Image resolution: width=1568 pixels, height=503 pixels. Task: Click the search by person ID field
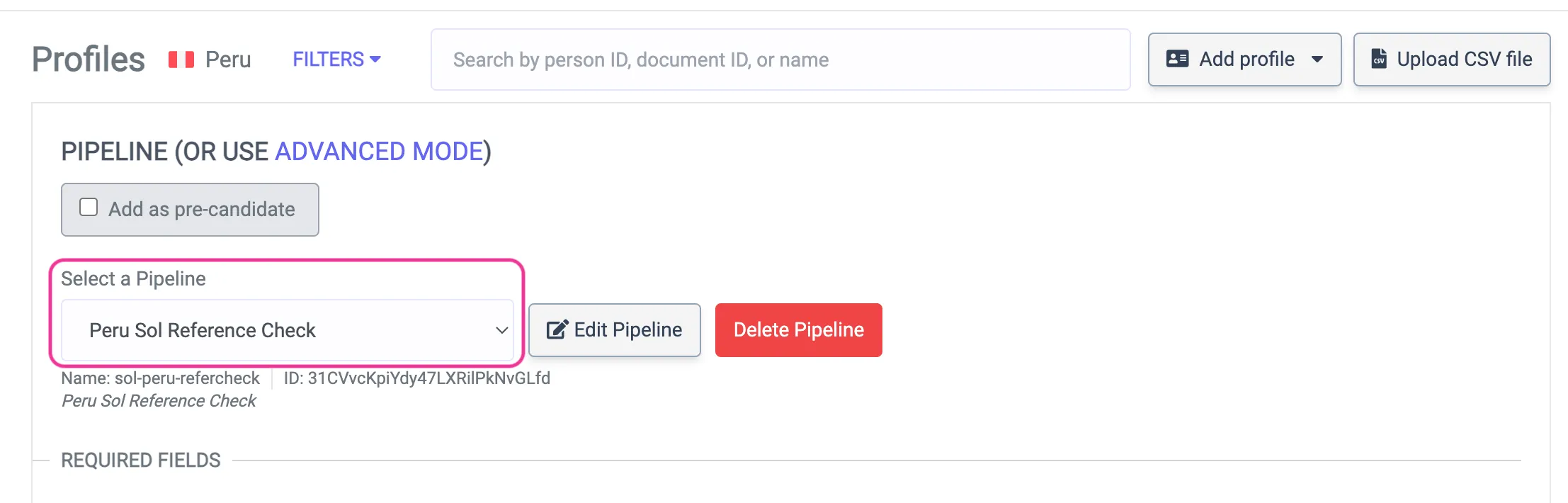pyautogui.click(x=780, y=60)
